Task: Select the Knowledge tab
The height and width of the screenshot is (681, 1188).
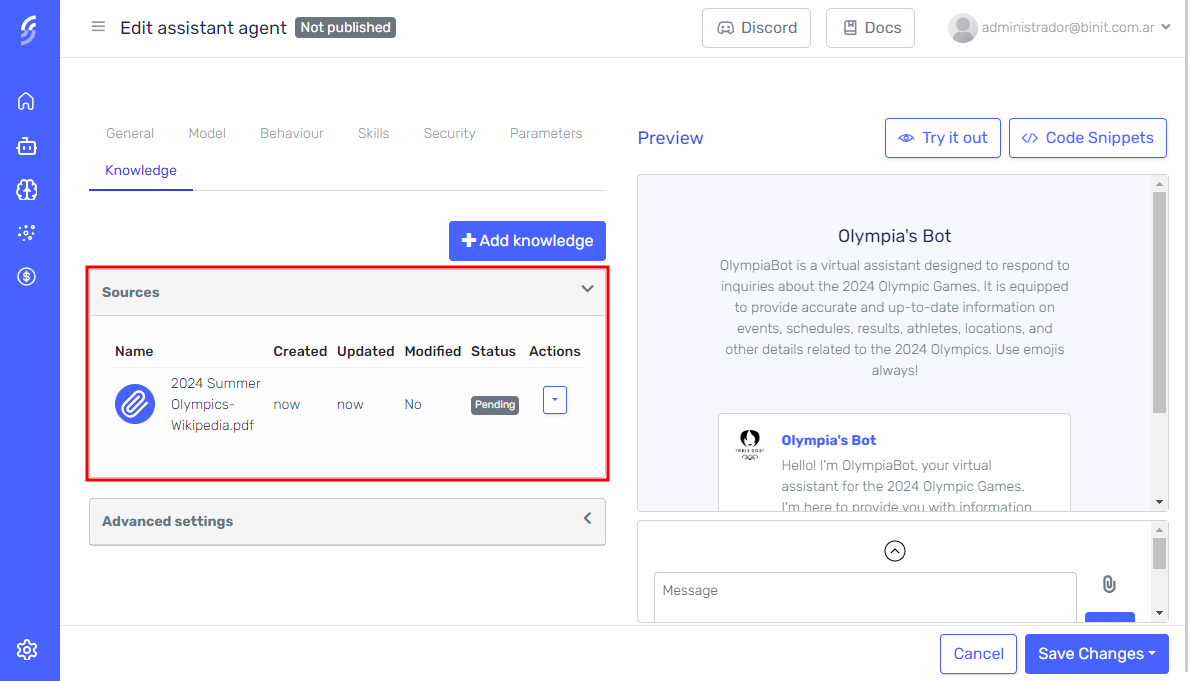Action: pos(141,170)
